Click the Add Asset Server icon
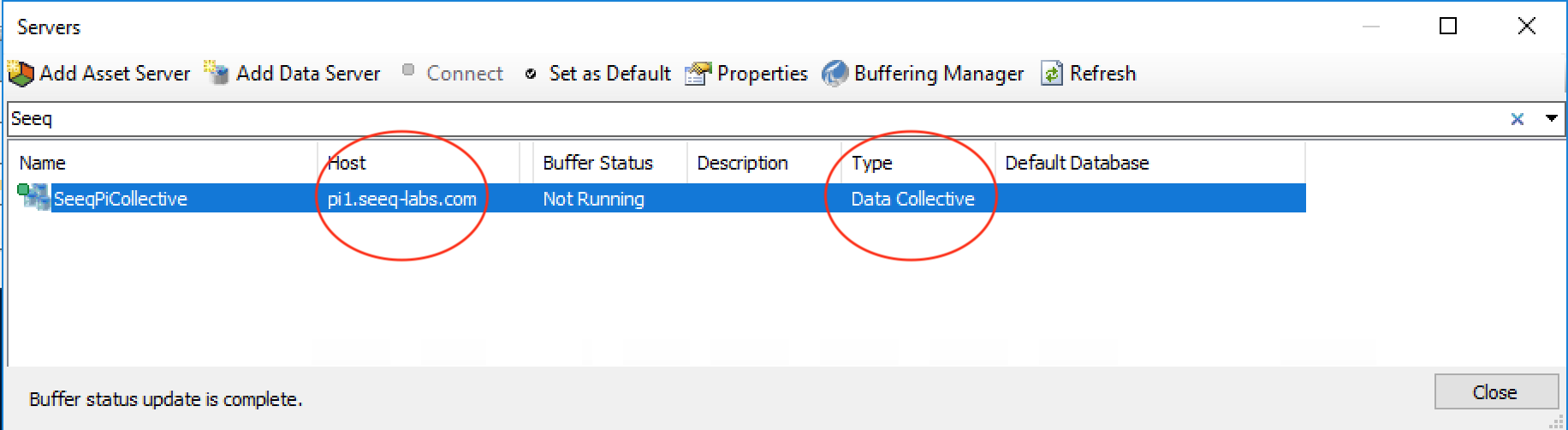Screen dimensions: 1568x430 tap(21, 74)
